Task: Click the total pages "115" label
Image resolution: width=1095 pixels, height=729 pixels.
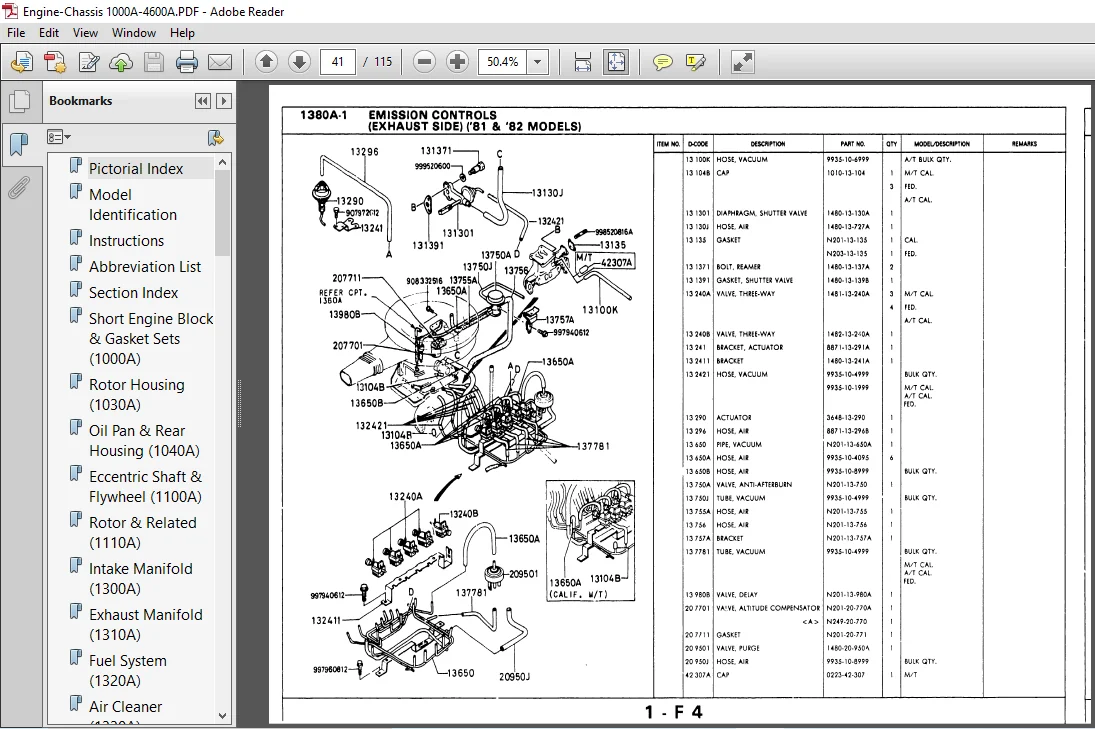Action: [x=383, y=61]
